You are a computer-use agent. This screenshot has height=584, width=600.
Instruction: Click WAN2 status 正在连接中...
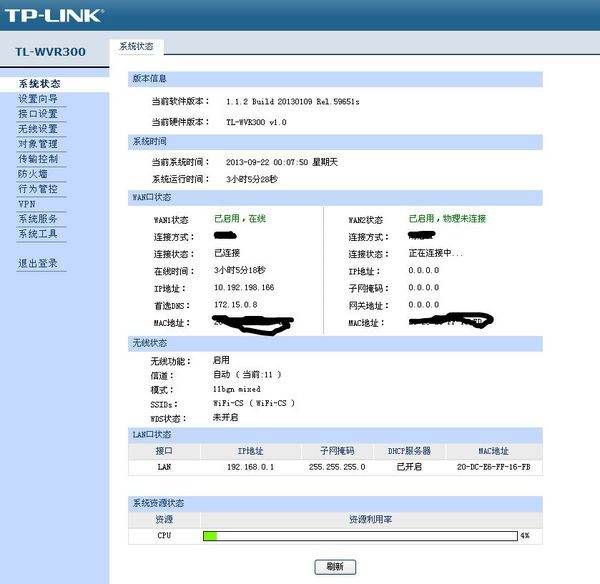click(435, 253)
